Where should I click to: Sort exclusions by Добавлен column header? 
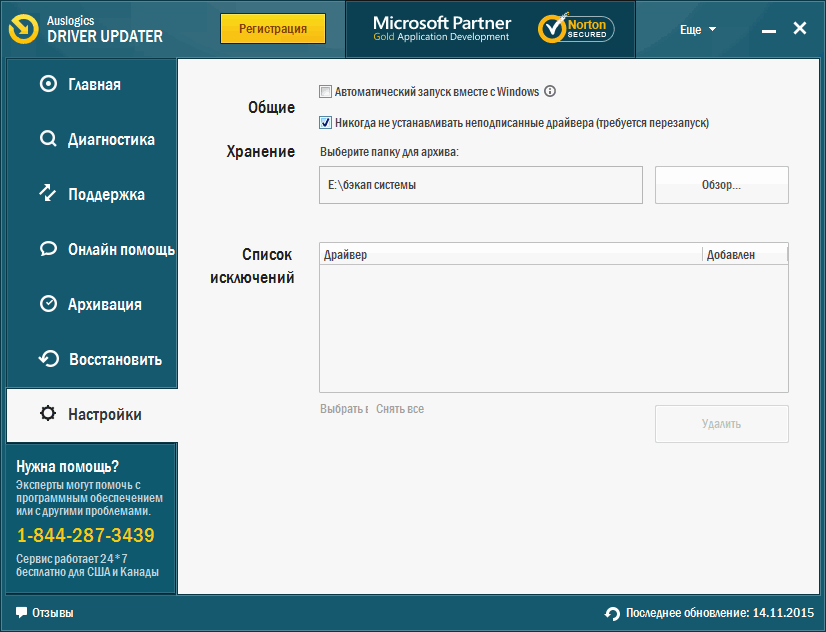pos(744,255)
